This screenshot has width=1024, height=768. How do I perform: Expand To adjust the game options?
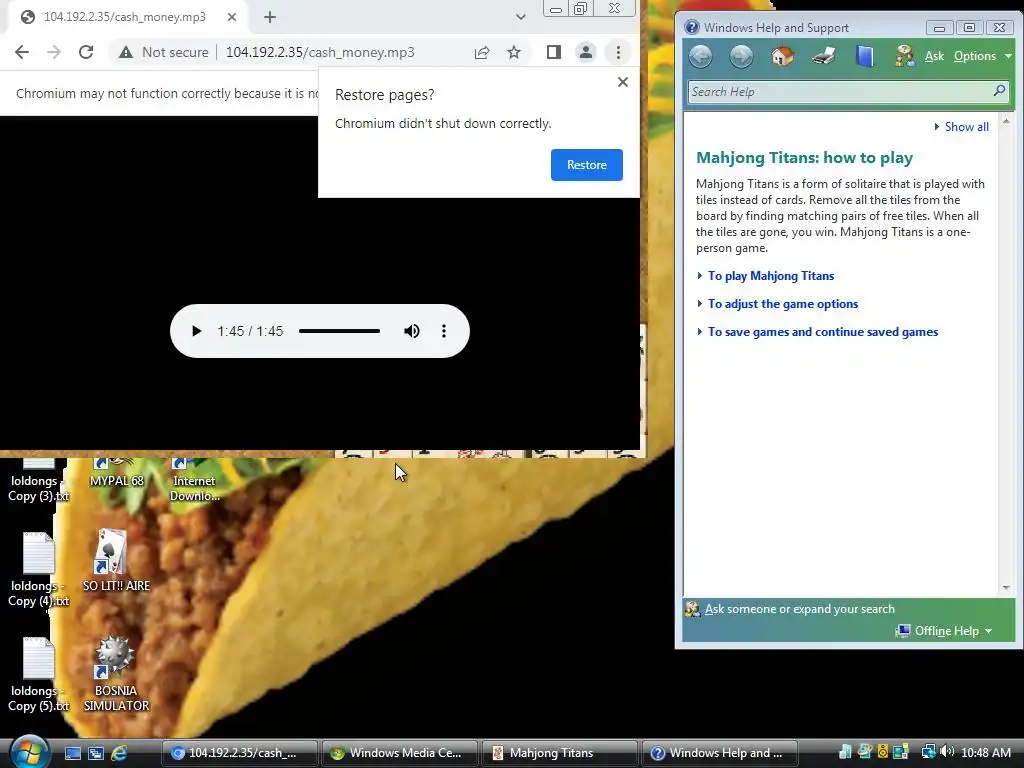pos(782,304)
